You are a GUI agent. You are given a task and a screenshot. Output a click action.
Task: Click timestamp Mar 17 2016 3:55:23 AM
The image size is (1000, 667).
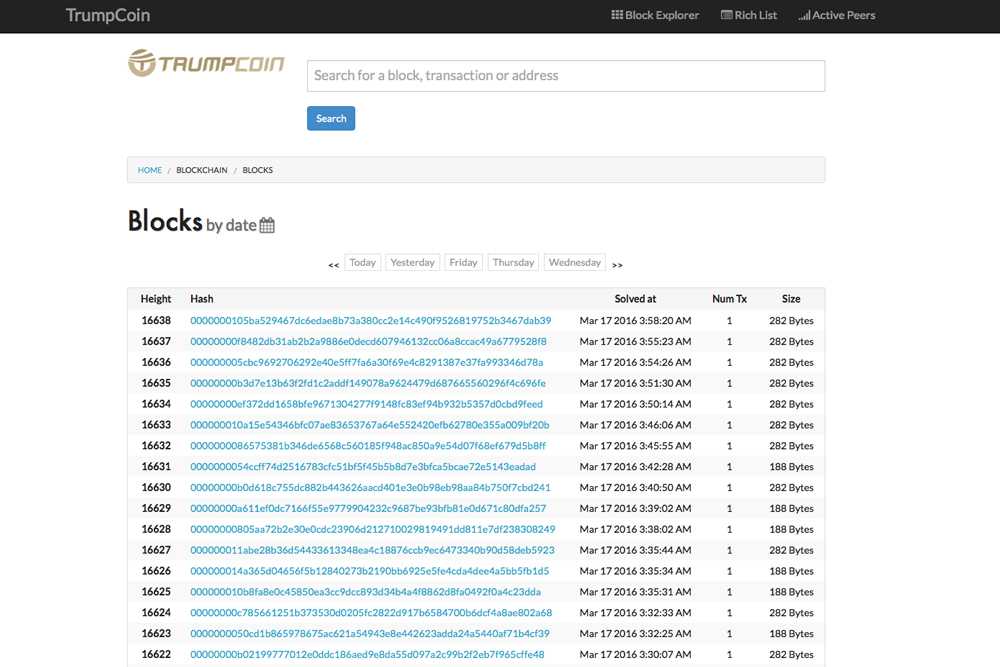pos(635,342)
